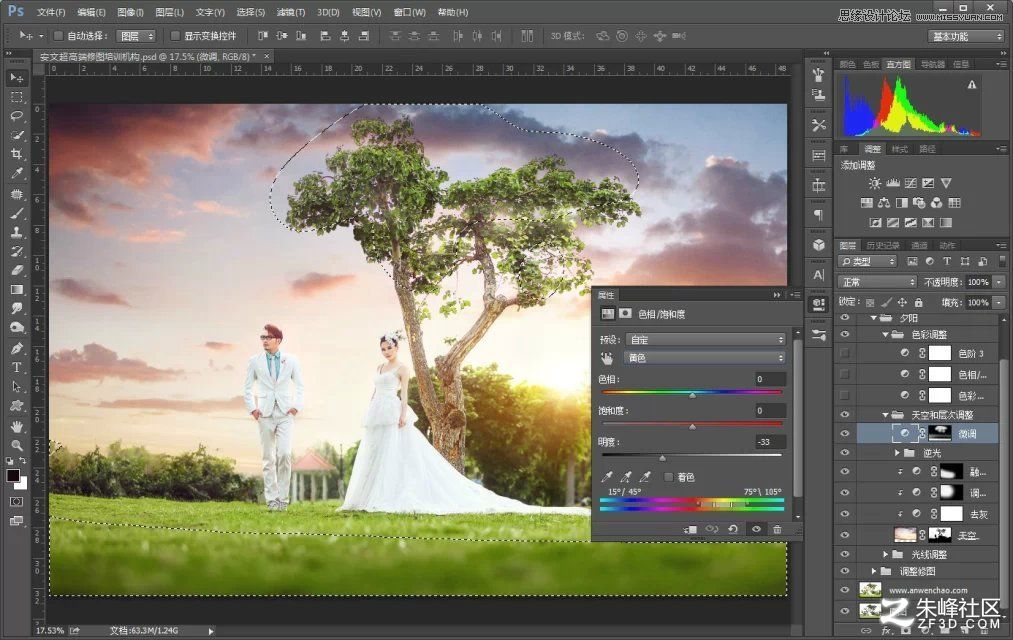Click the foreground color swatch
The image size is (1013, 640).
pos(12,475)
